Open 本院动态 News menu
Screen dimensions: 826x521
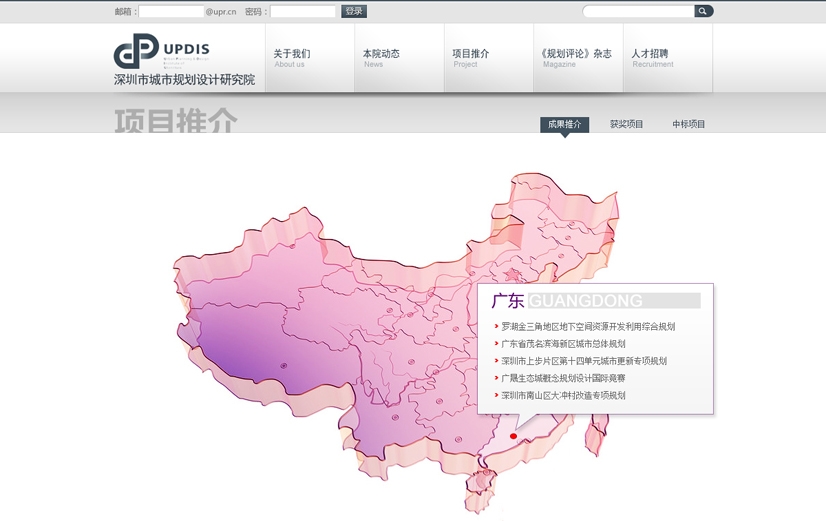coord(381,58)
